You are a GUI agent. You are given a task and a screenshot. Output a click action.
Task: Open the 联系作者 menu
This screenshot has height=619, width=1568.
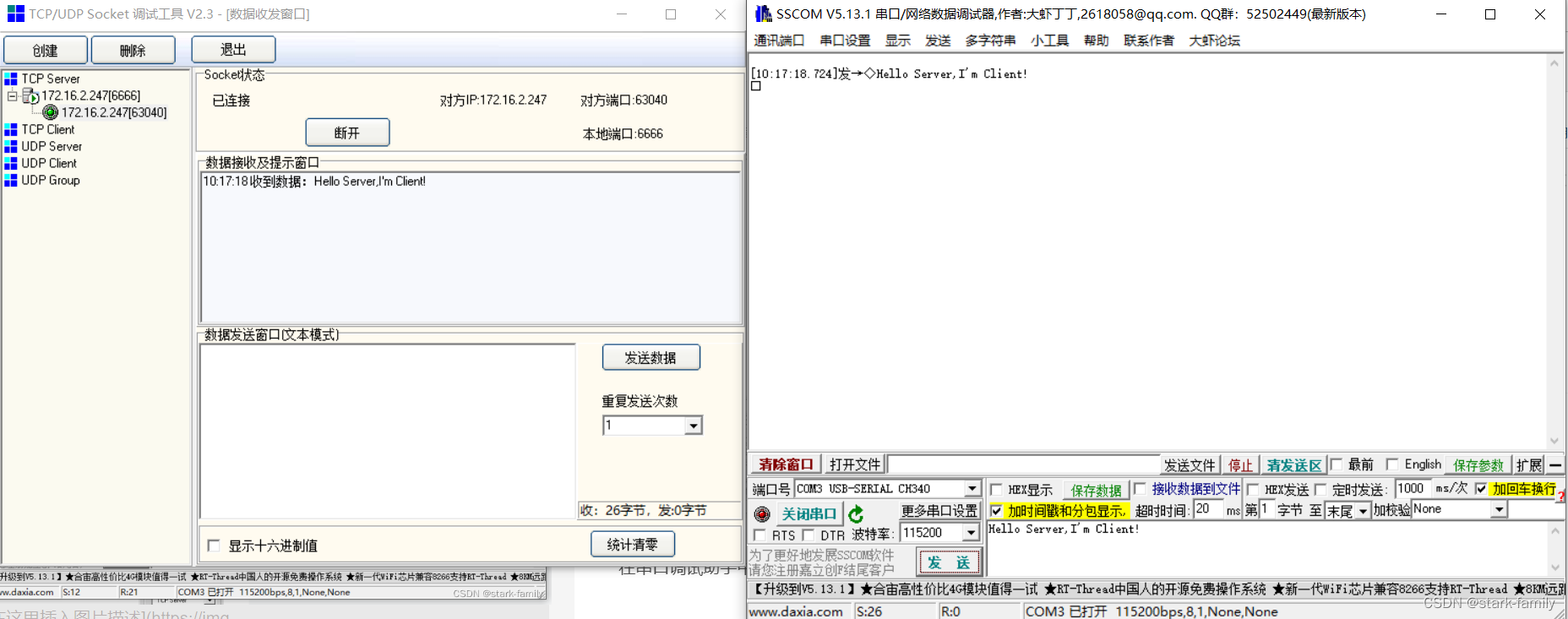coord(1149,41)
